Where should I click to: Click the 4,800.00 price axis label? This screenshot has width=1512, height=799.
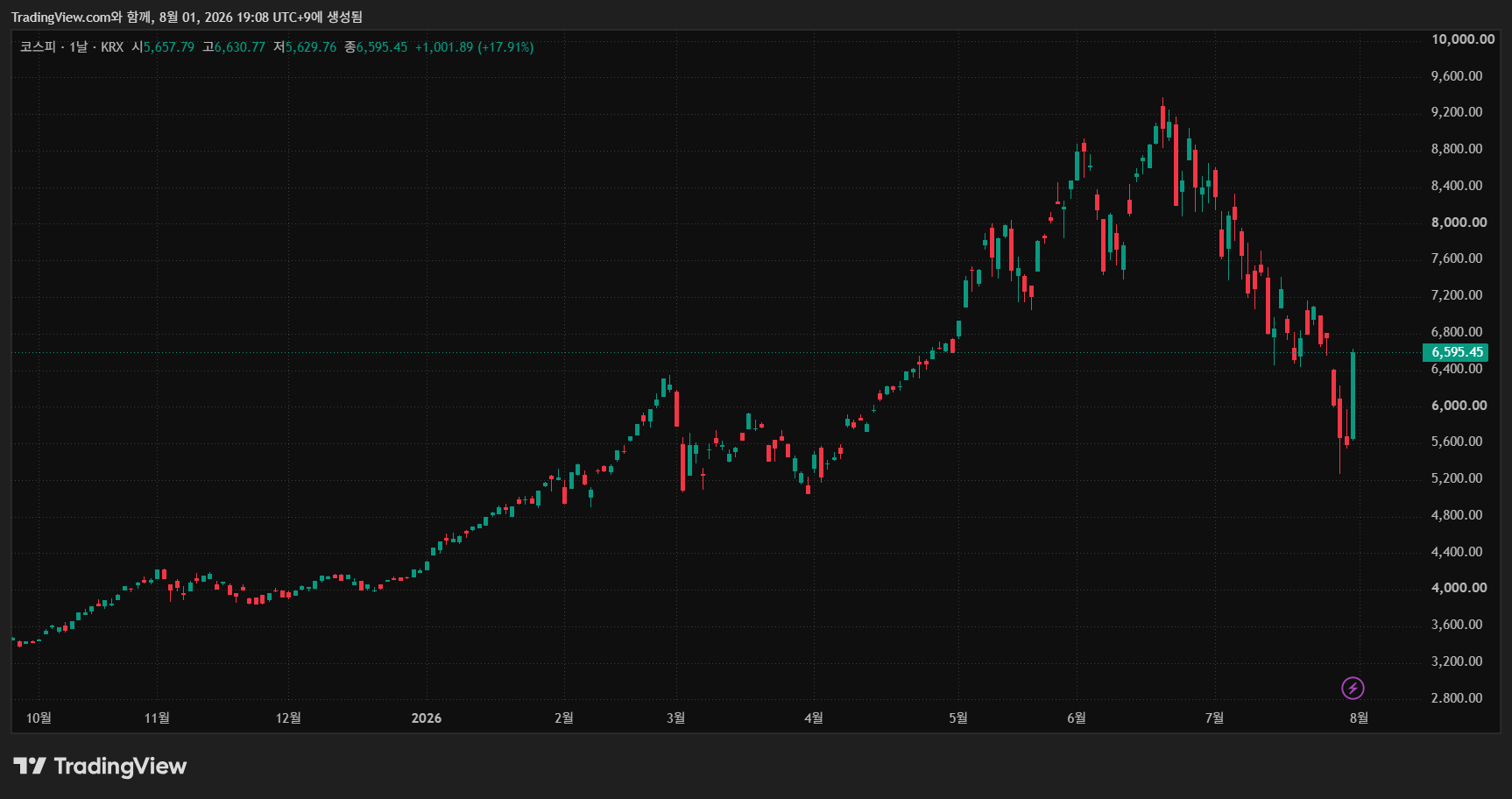click(1457, 515)
